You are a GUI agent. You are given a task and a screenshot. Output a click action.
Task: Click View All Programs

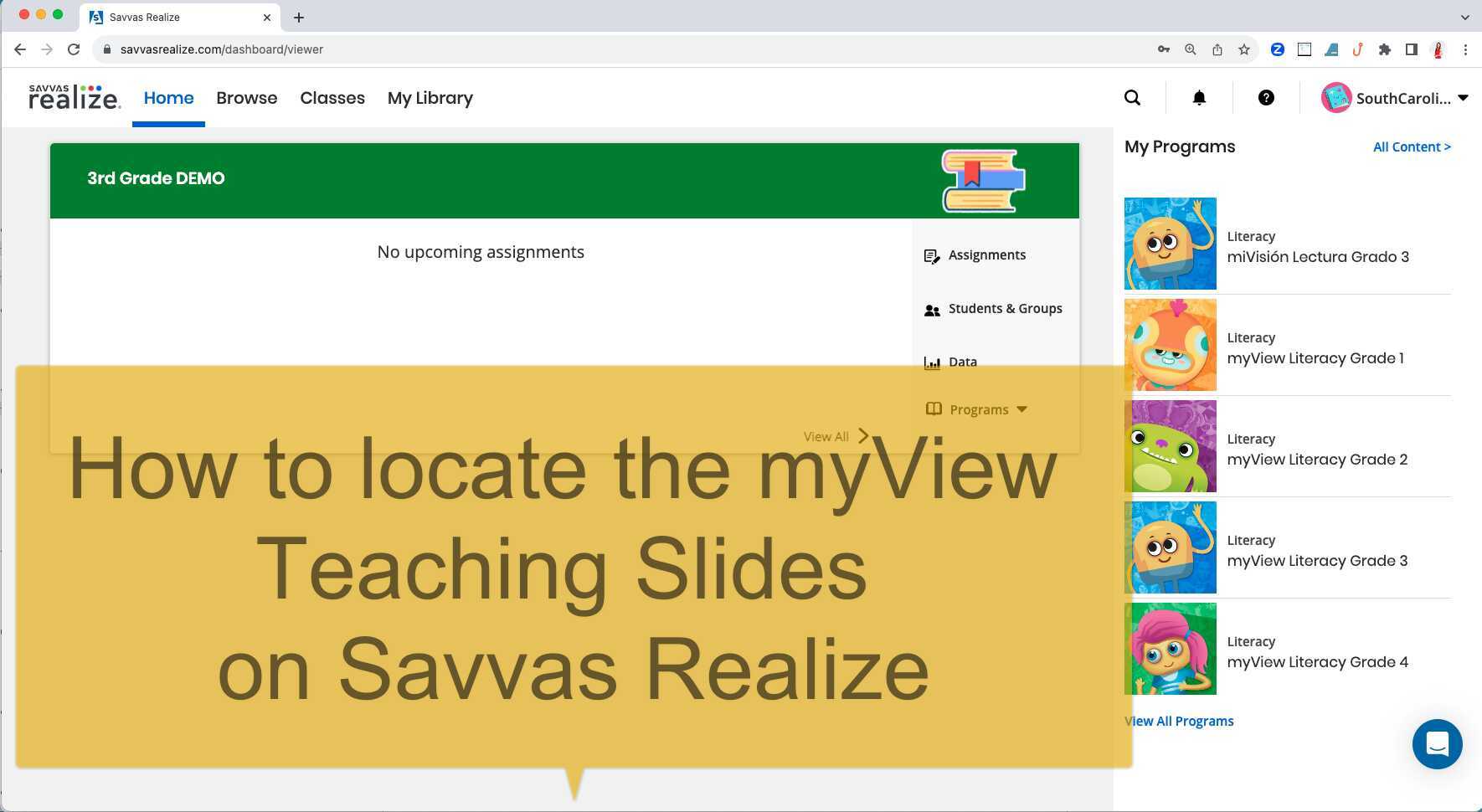[1179, 721]
